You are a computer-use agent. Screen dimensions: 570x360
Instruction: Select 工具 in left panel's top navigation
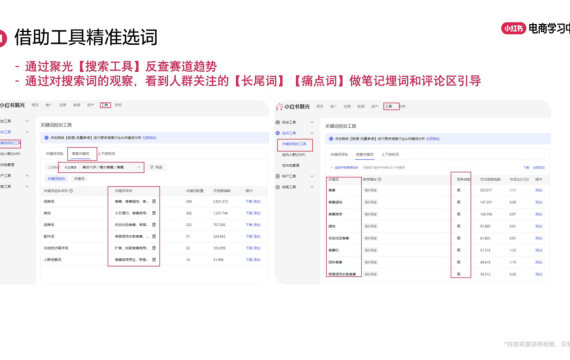pyautogui.click(x=105, y=105)
